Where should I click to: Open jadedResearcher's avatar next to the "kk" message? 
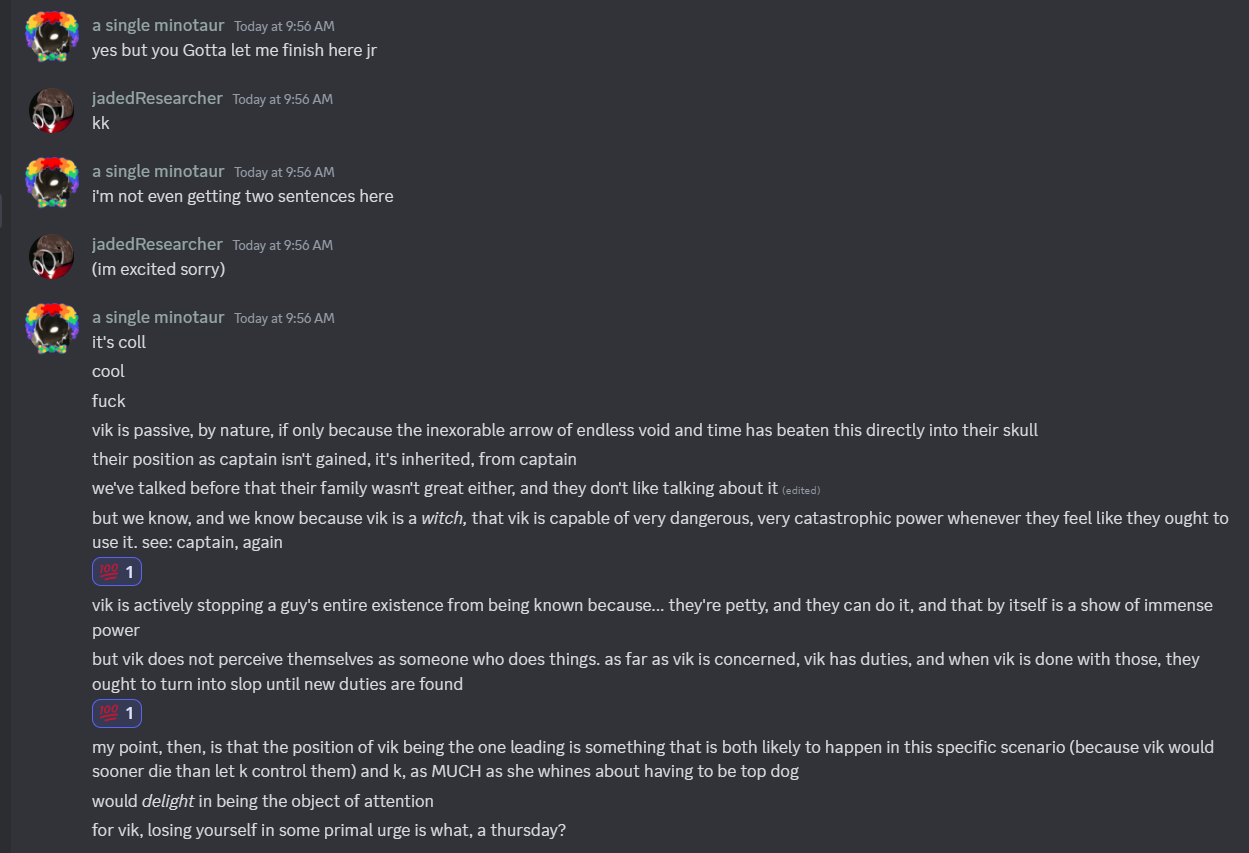coord(52,110)
